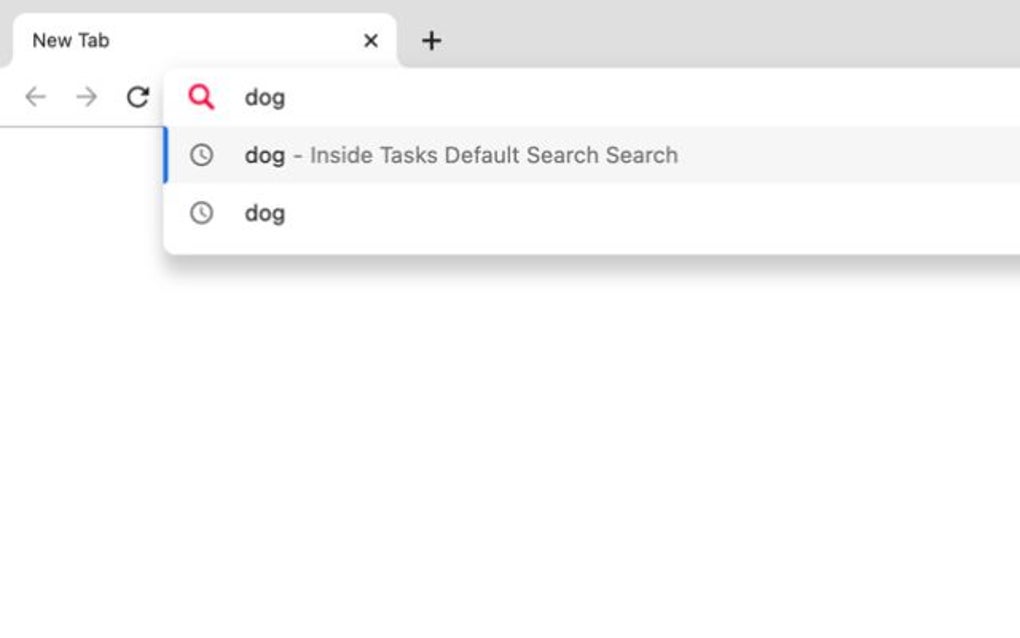Click the red magnifying glass search icon
This screenshot has width=1020, height=638.
pos(202,97)
